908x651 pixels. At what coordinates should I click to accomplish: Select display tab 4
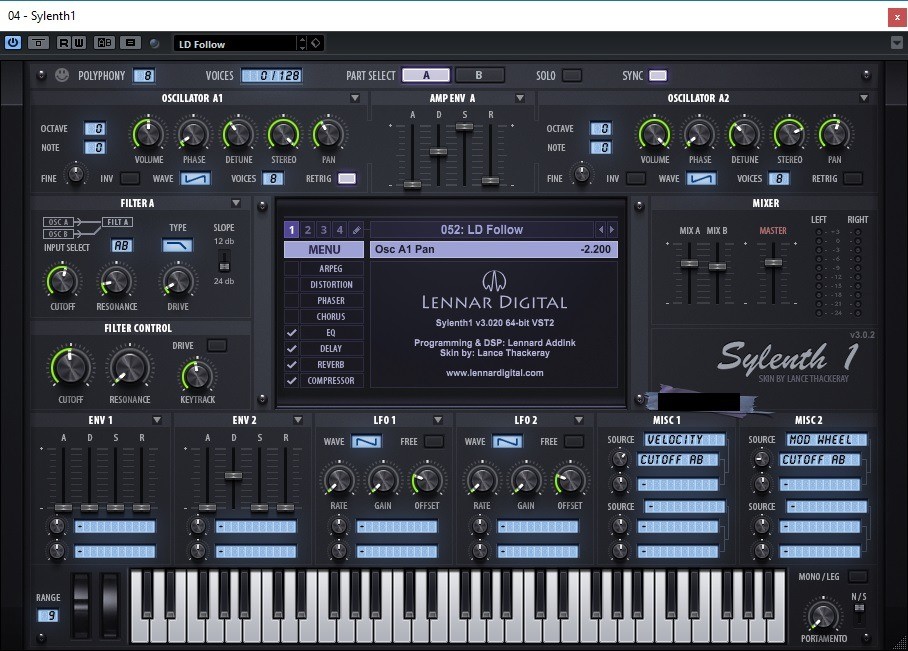tap(340, 230)
